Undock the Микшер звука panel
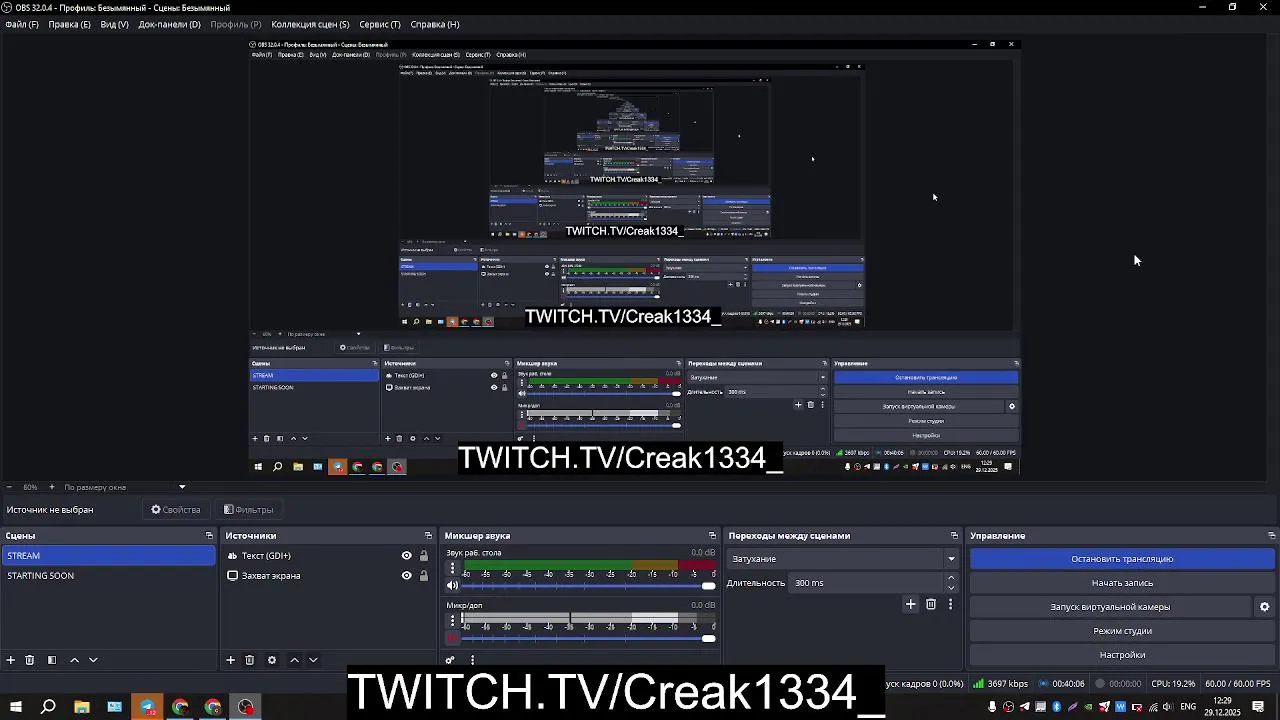The image size is (1280, 720). [x=712, y=536]
